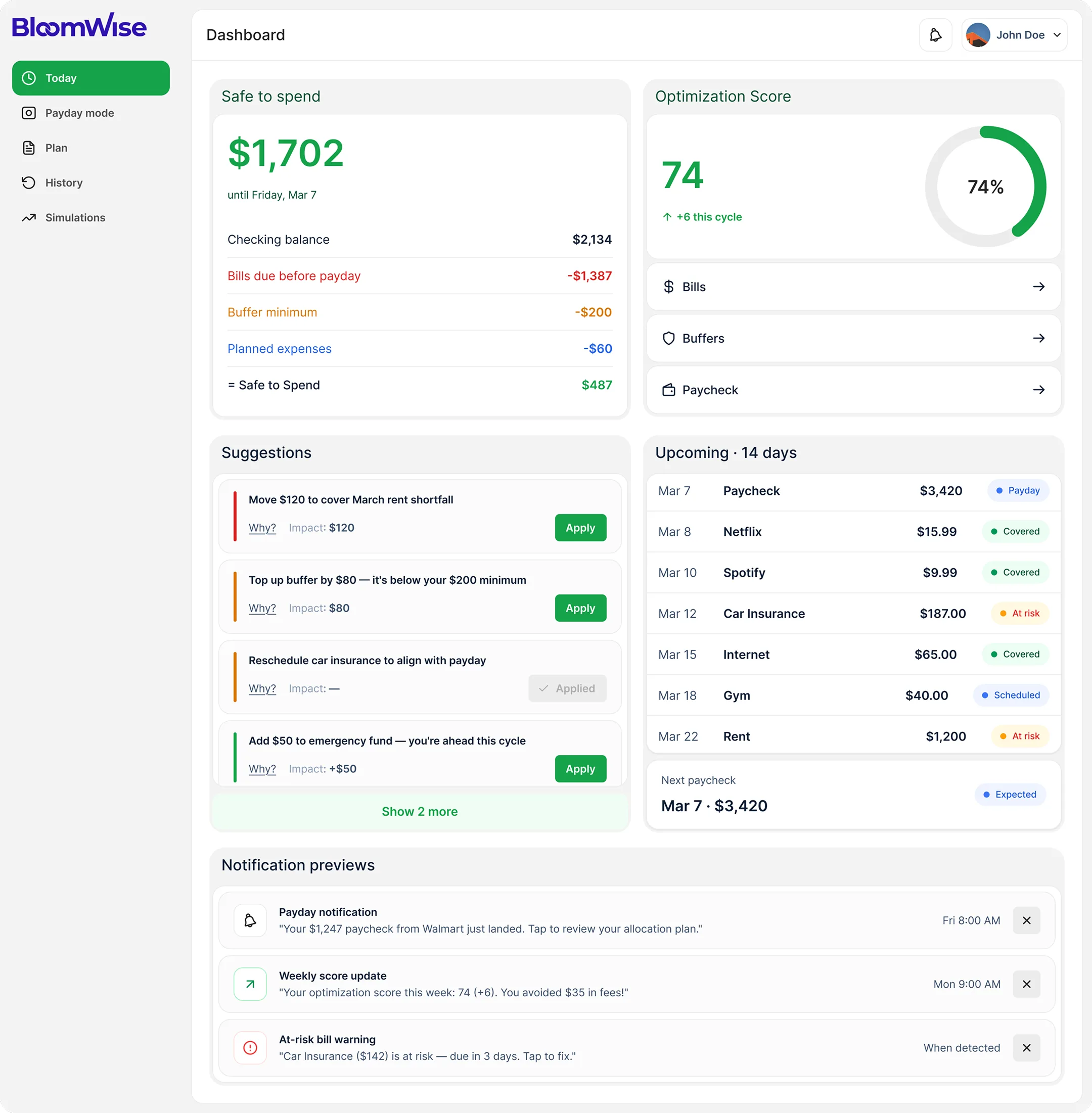Click the Payday tag on Paycheck row
Screen dimensions: 1092x1113
(1018, 490)
